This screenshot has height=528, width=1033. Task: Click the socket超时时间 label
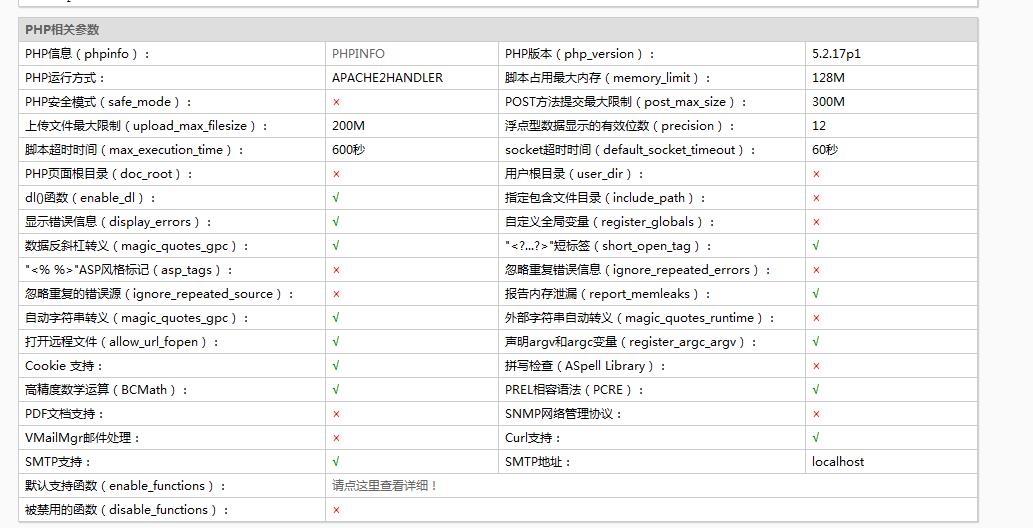pos(630,150)
